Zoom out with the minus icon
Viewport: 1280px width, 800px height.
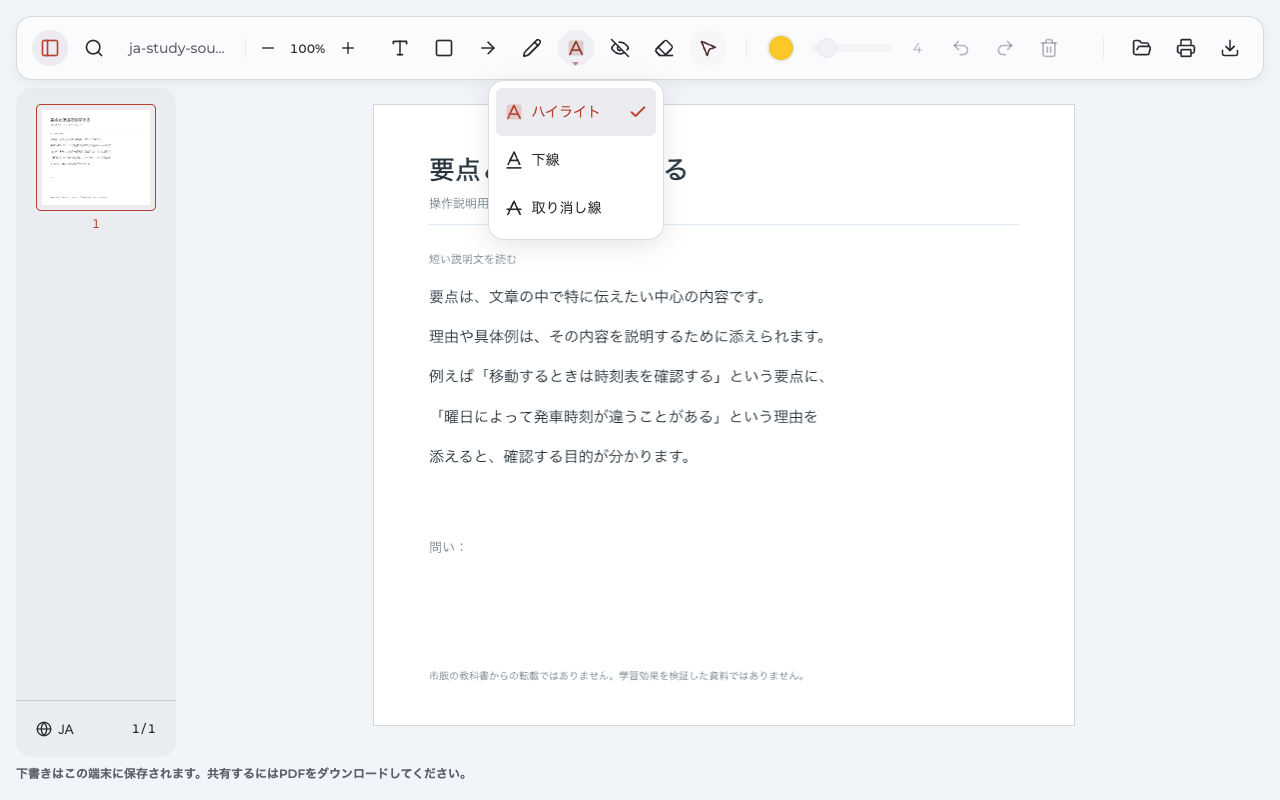pyautogui.click(x=268, y=48)
